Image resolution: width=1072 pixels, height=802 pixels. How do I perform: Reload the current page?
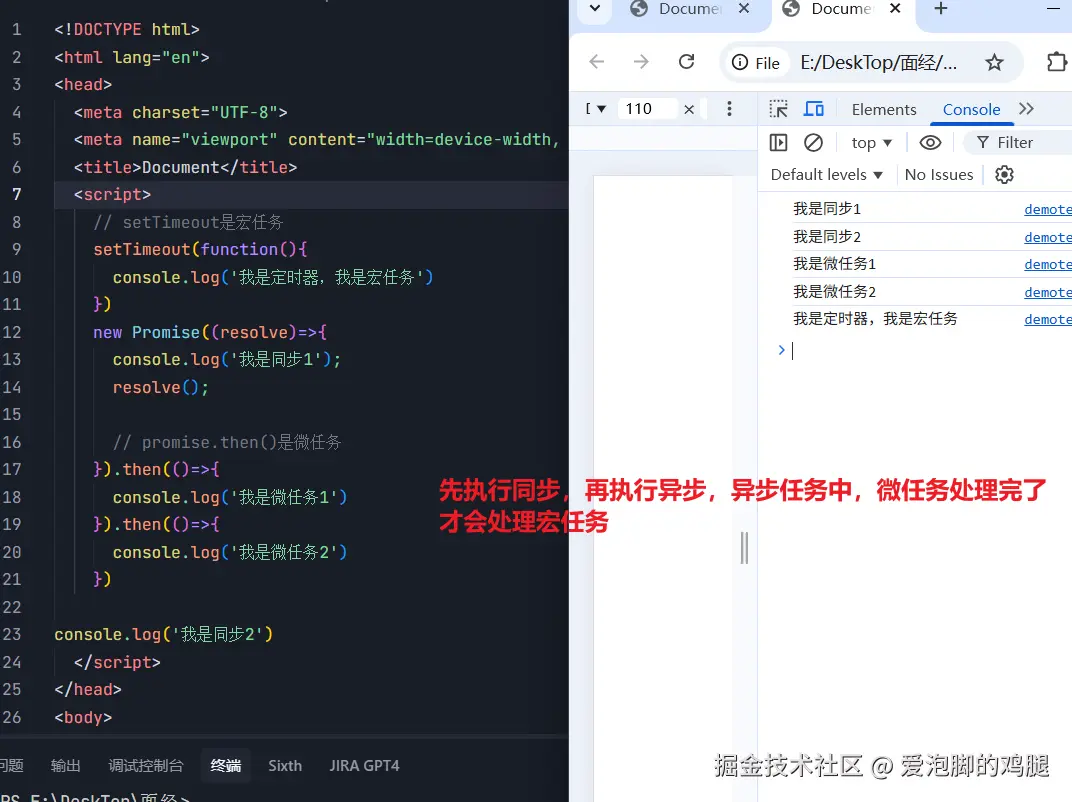click(x=686, y=62)
